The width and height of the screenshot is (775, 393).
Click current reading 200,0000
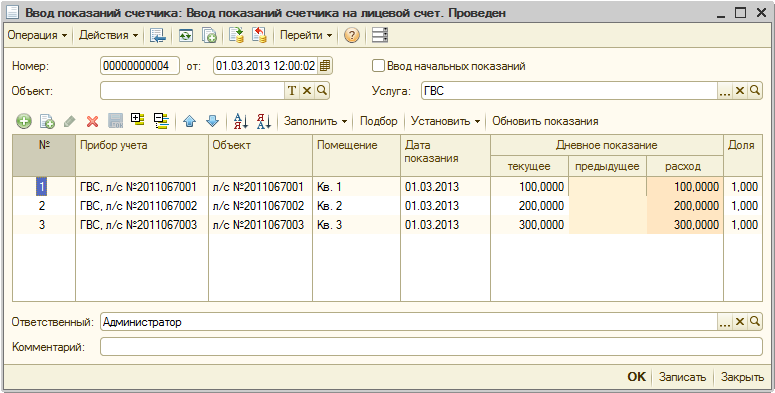click(x=529, y=206)
